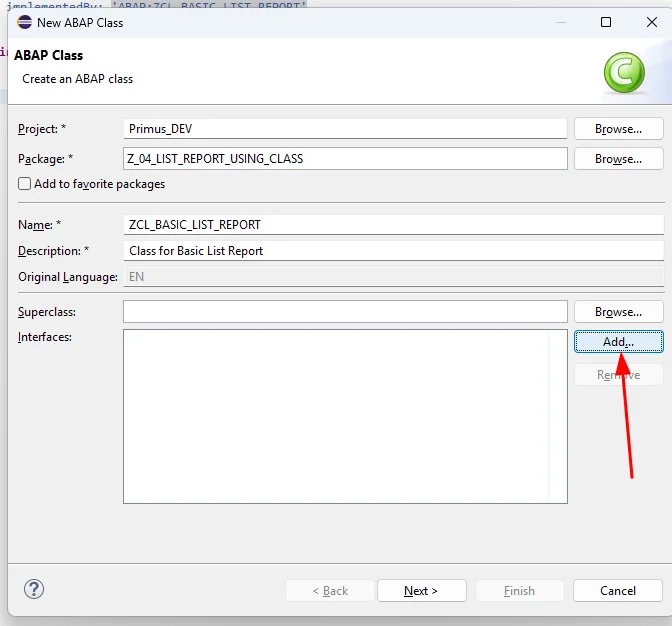The height and width of the screenshot is (626, 672).
Task: Open the help question mark icon
Action: click(x=34, y=589)
